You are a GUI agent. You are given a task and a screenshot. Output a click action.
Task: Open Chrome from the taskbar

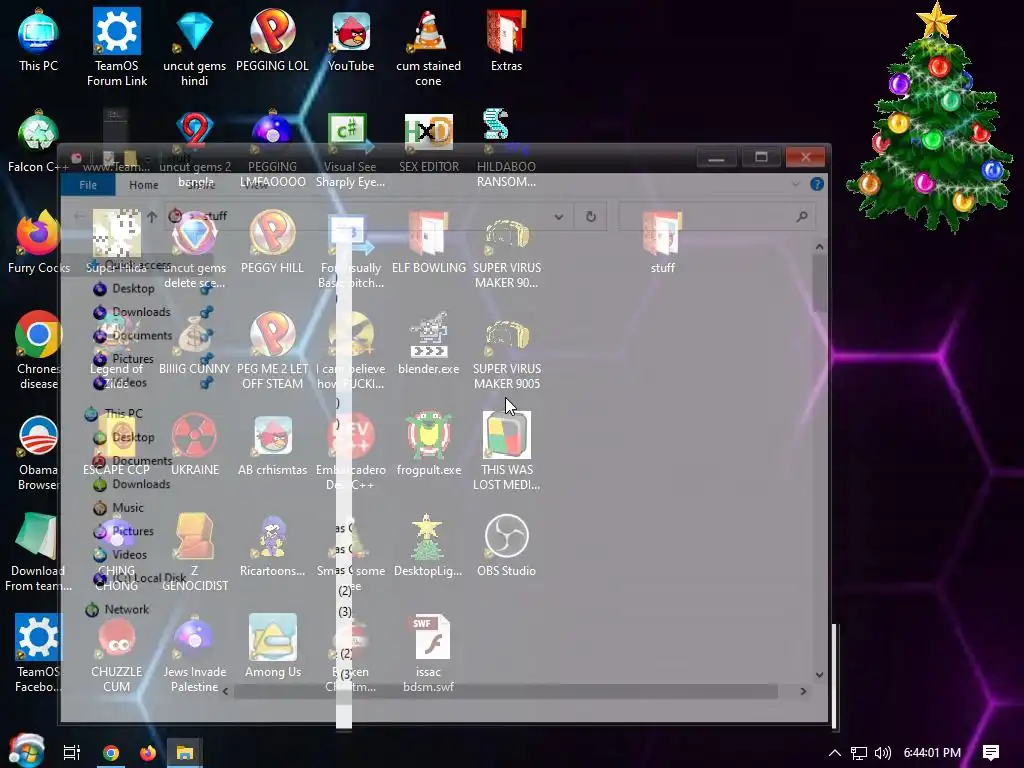click(x=110, y=753)
